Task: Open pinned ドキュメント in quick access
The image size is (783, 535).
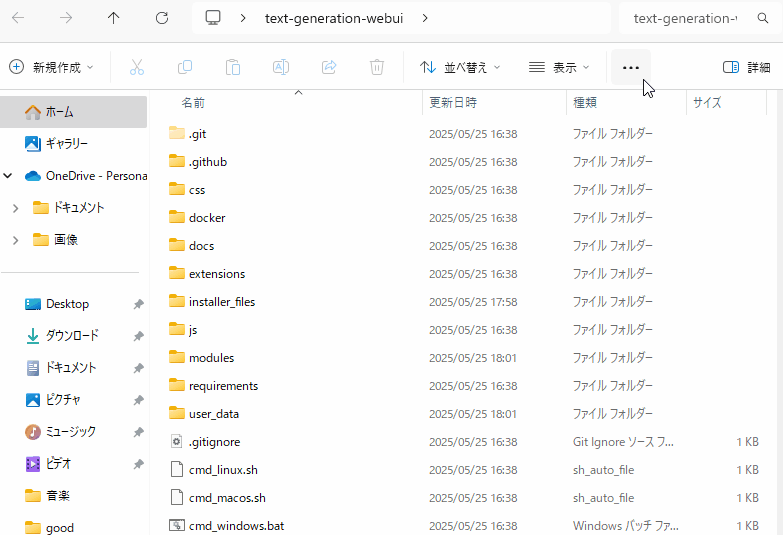Action: pos(70,368)
